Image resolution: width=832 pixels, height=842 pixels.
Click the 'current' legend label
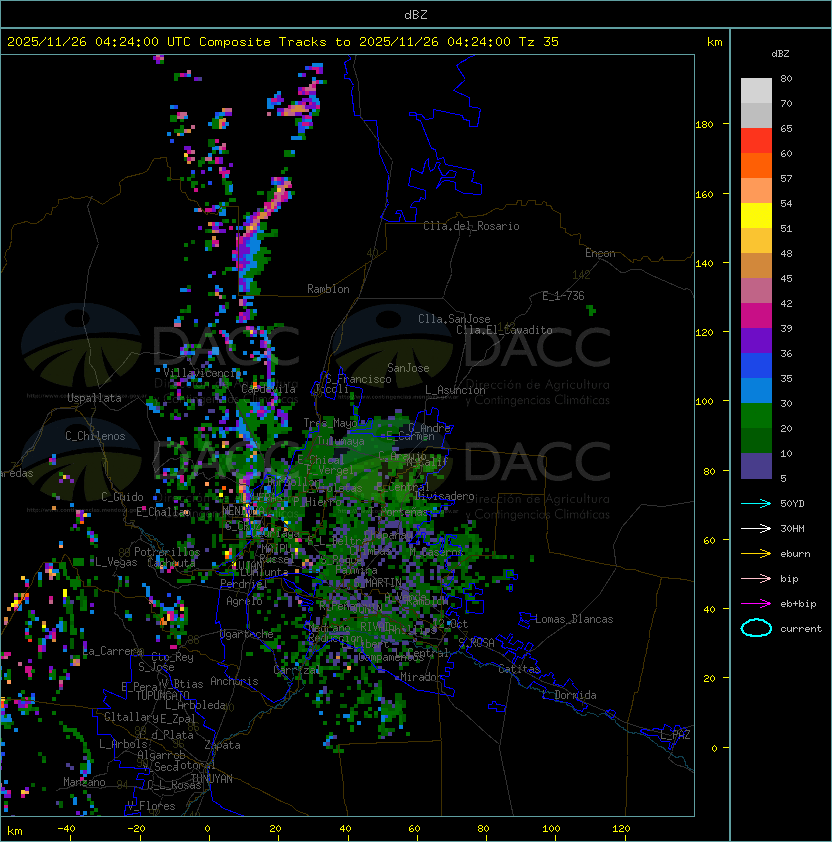pos(801,629)
